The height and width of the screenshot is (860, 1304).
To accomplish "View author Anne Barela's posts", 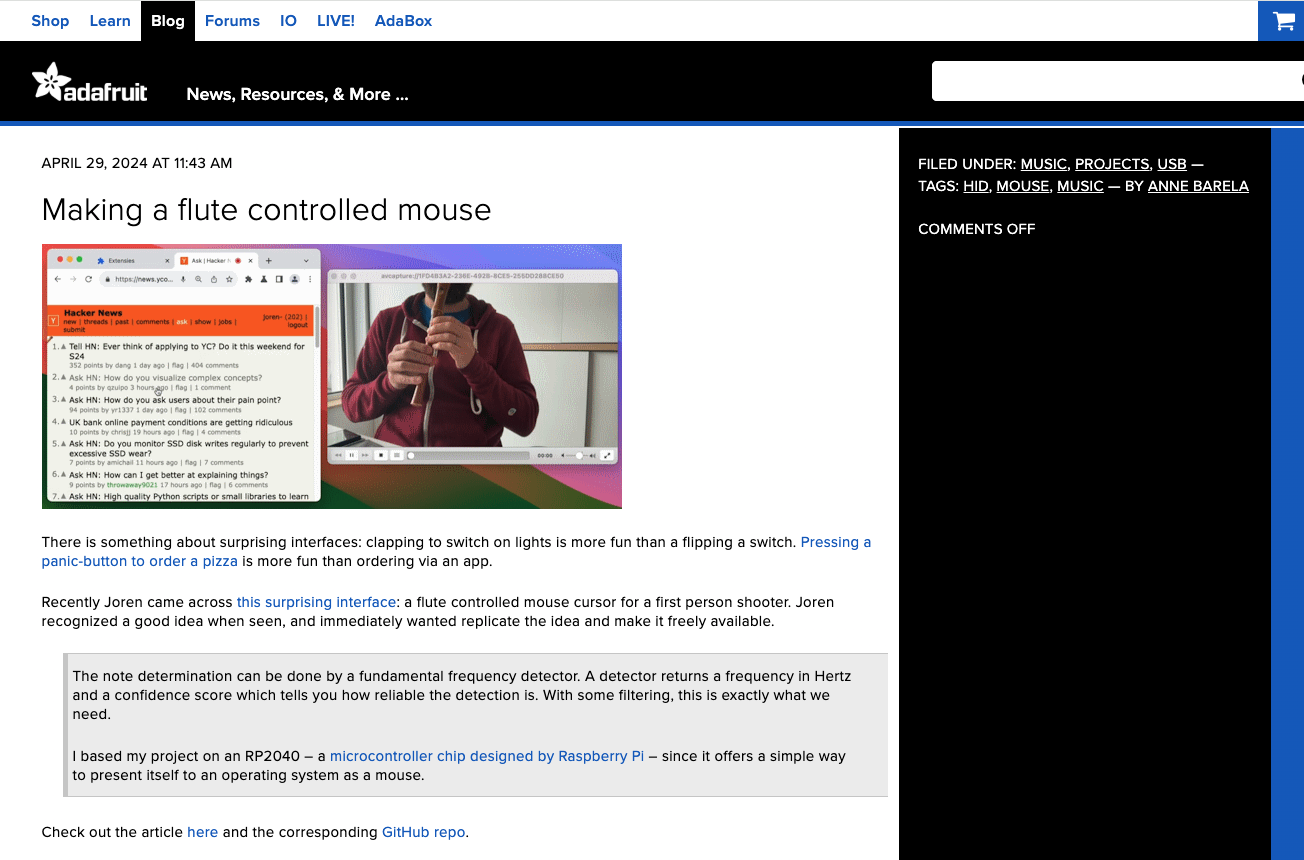I will pos(1198,186).
